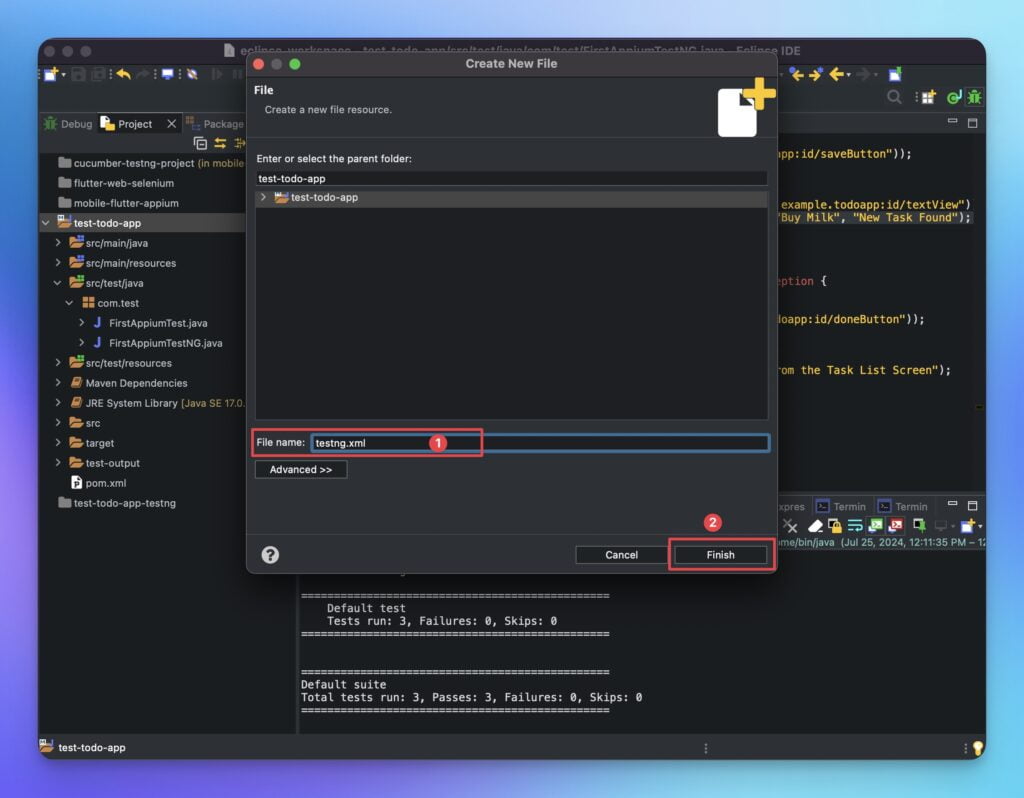The height and width of the screenshot is (798, 1024).
Task: Select pom.xml in the project tree
Action: pyautogui.click(x=99, y=483)
